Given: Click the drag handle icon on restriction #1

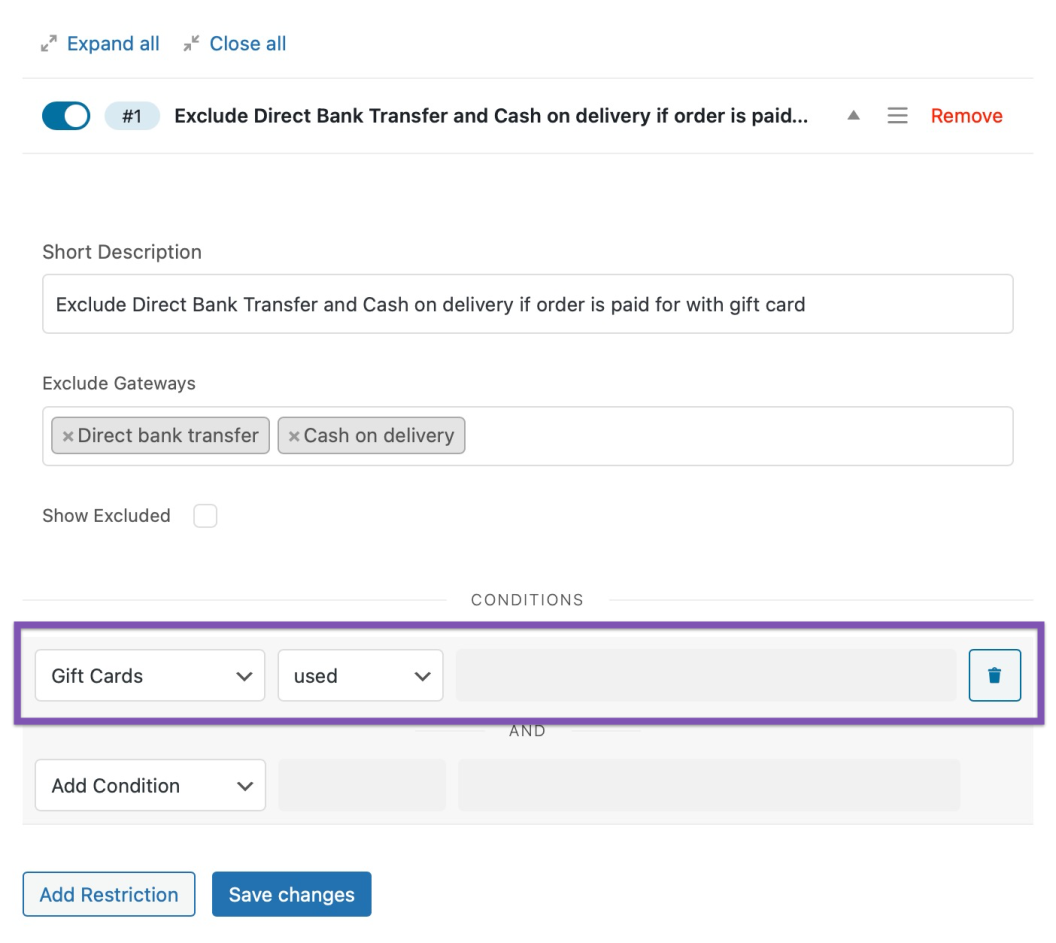Looking at the screenshot, I should [x=897, y=115].
